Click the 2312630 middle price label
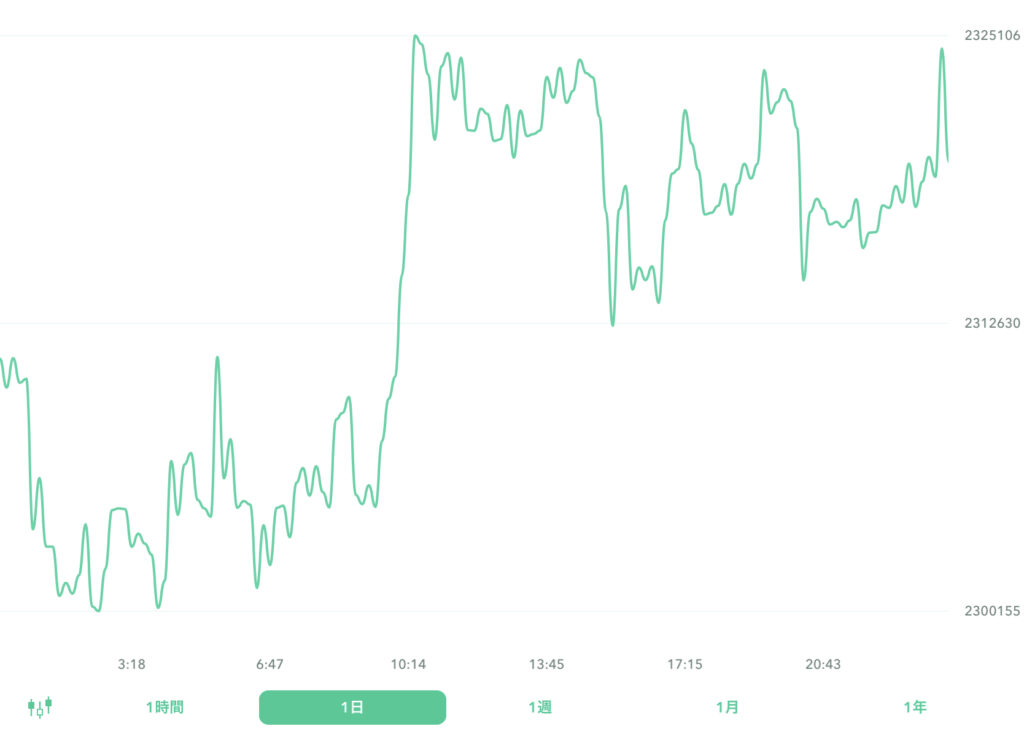 (x=992, y=323)
